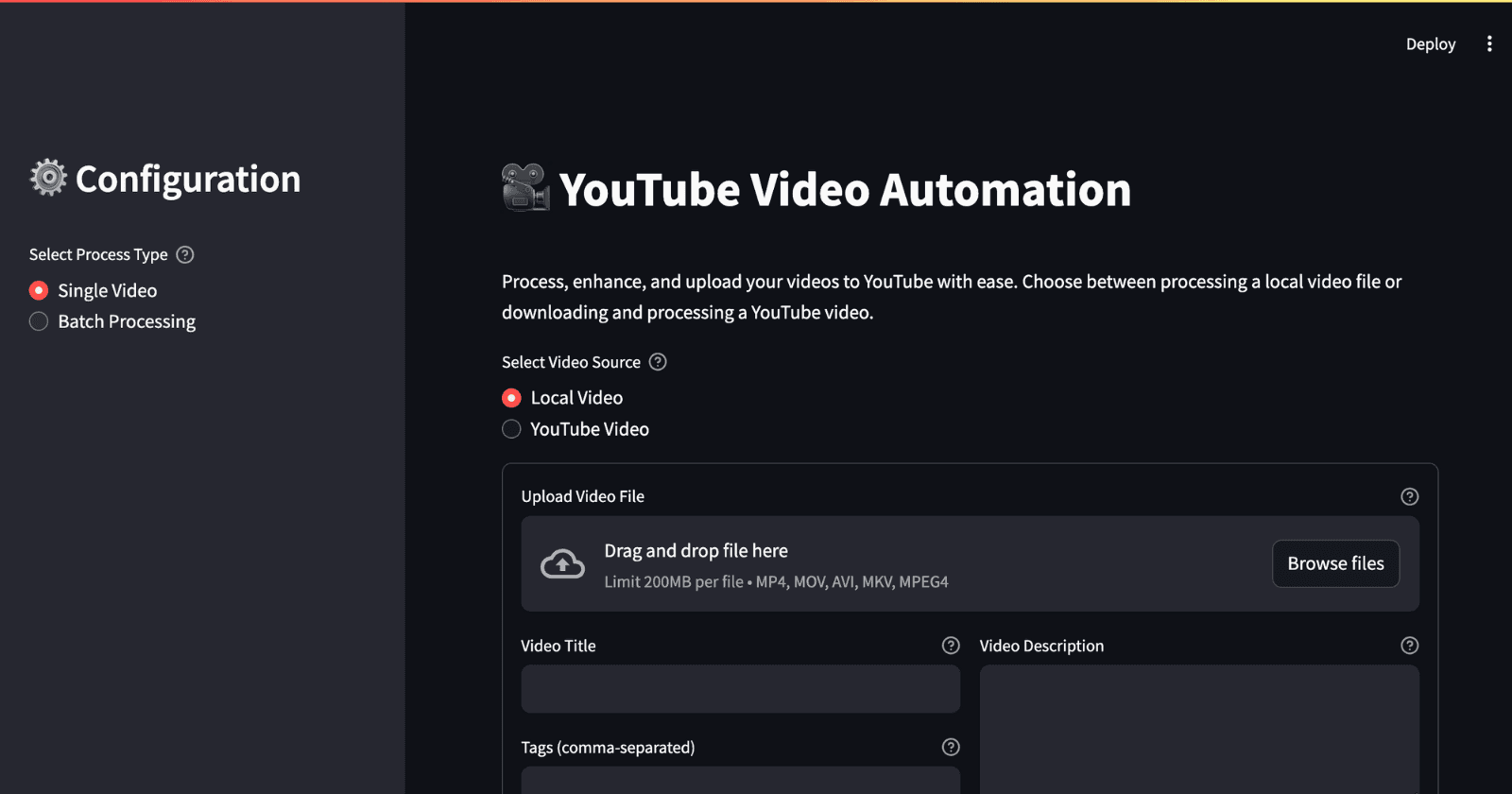Show help tooltip for Tags field

(x=951, y=747)
